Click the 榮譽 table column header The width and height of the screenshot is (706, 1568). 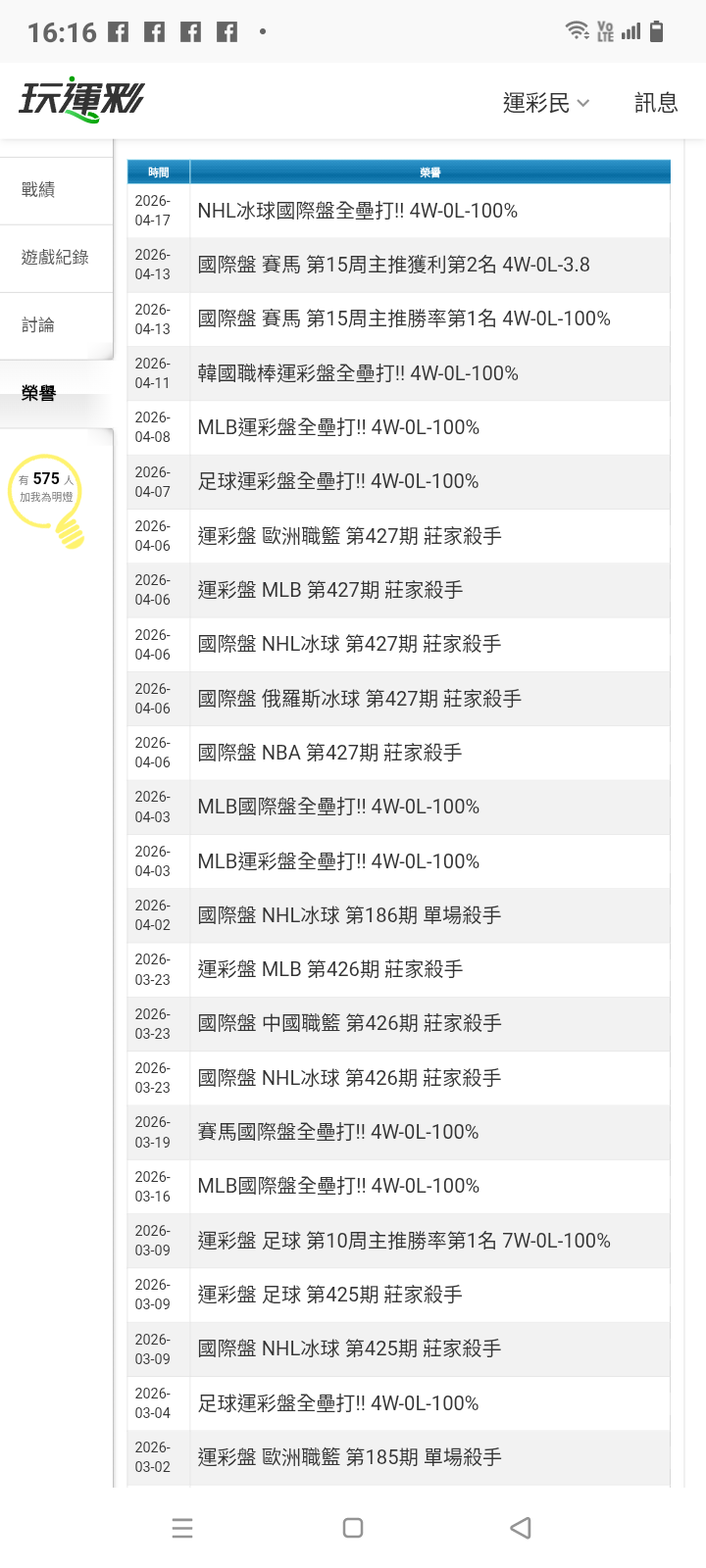tap(429, 172)
